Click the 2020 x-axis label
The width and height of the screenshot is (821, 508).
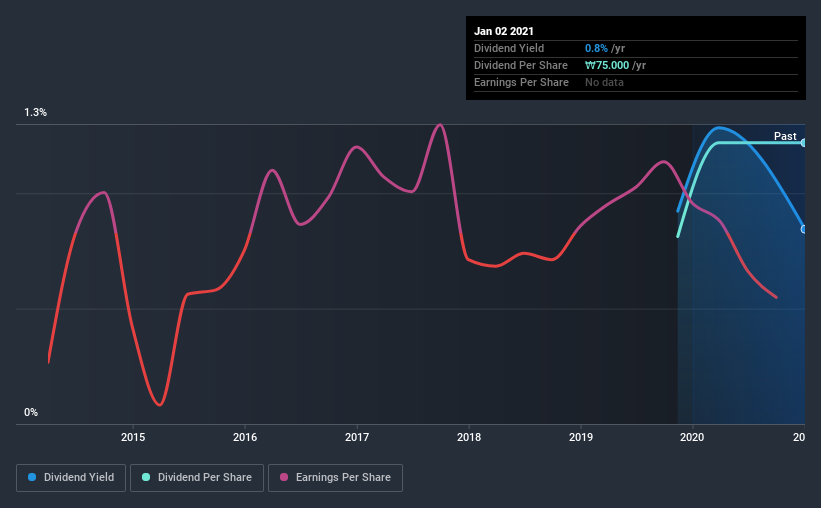(x=692, y=437)
